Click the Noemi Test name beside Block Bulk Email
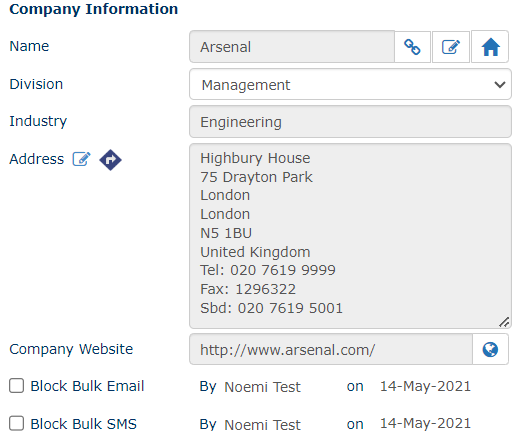 click(x=262, y=387)
